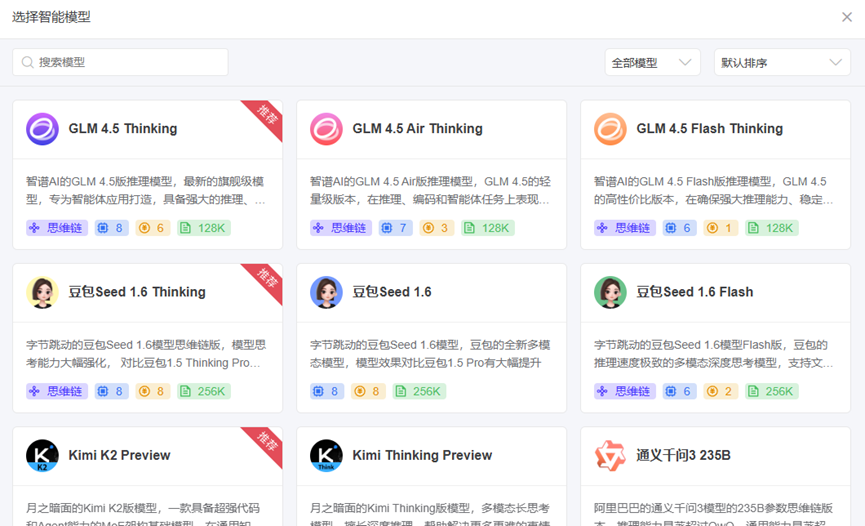Click the GLM 4.5 Flash Thinking orange logo
The image size is (865, 526).
click(x=610, y=129)
